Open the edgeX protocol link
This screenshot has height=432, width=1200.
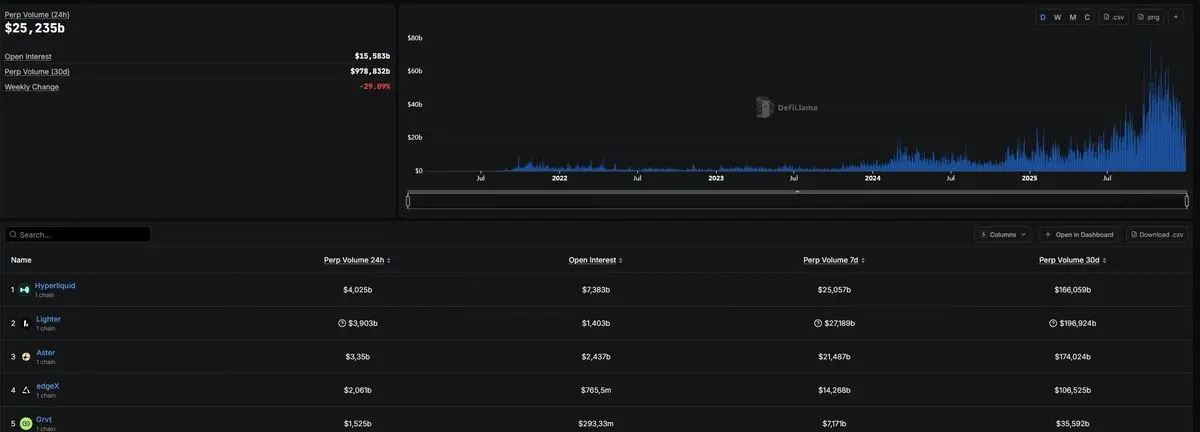pos(48,386)
